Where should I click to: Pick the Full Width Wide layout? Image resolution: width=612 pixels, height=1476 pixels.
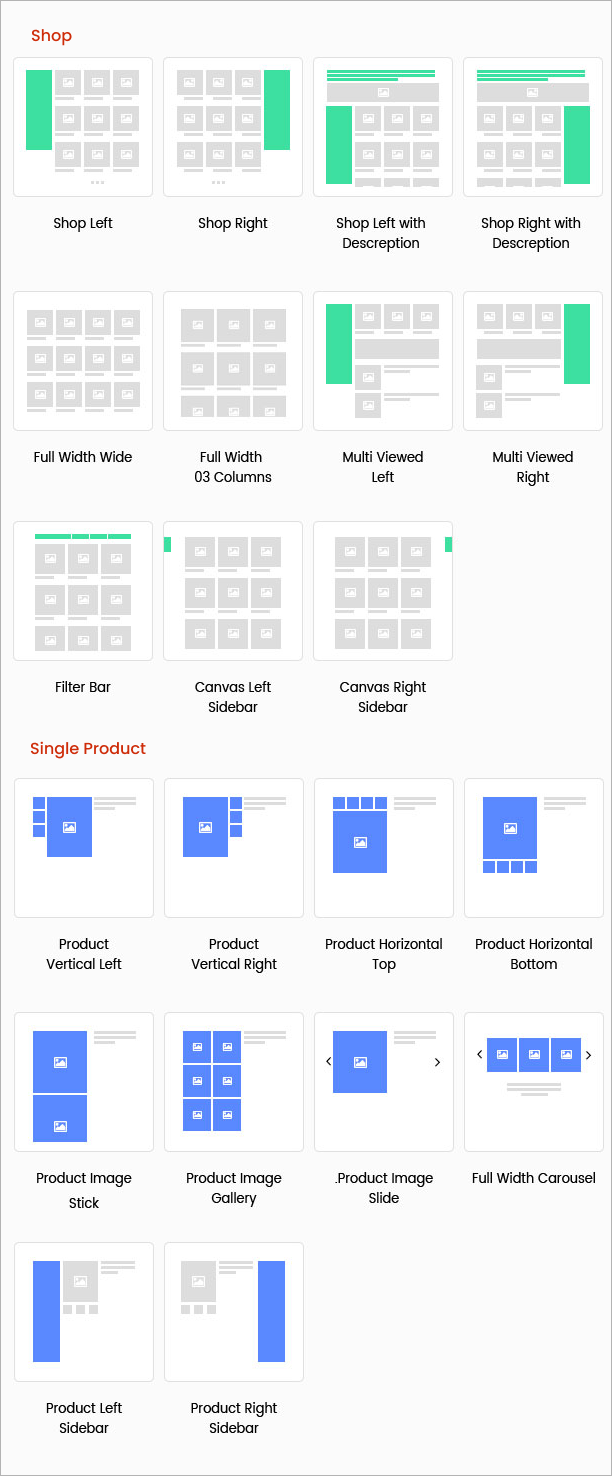pos(83,361)
